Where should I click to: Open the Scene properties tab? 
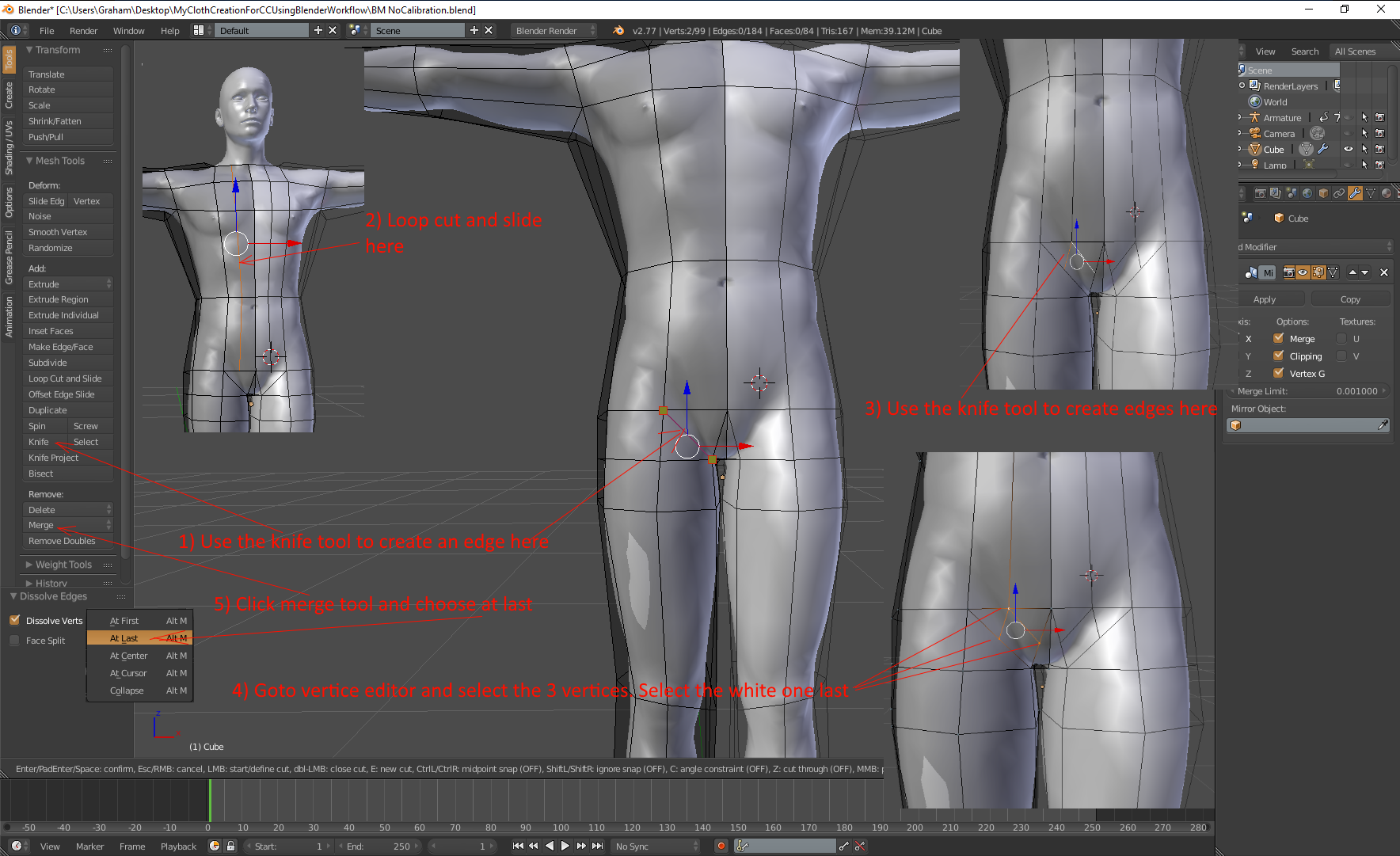point(1292,193)
